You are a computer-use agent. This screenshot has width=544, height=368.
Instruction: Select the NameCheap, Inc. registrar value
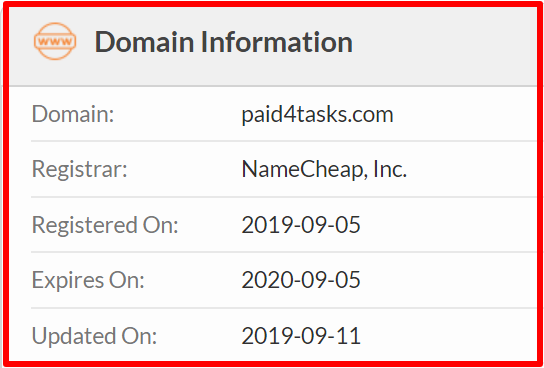pos(324,170)
